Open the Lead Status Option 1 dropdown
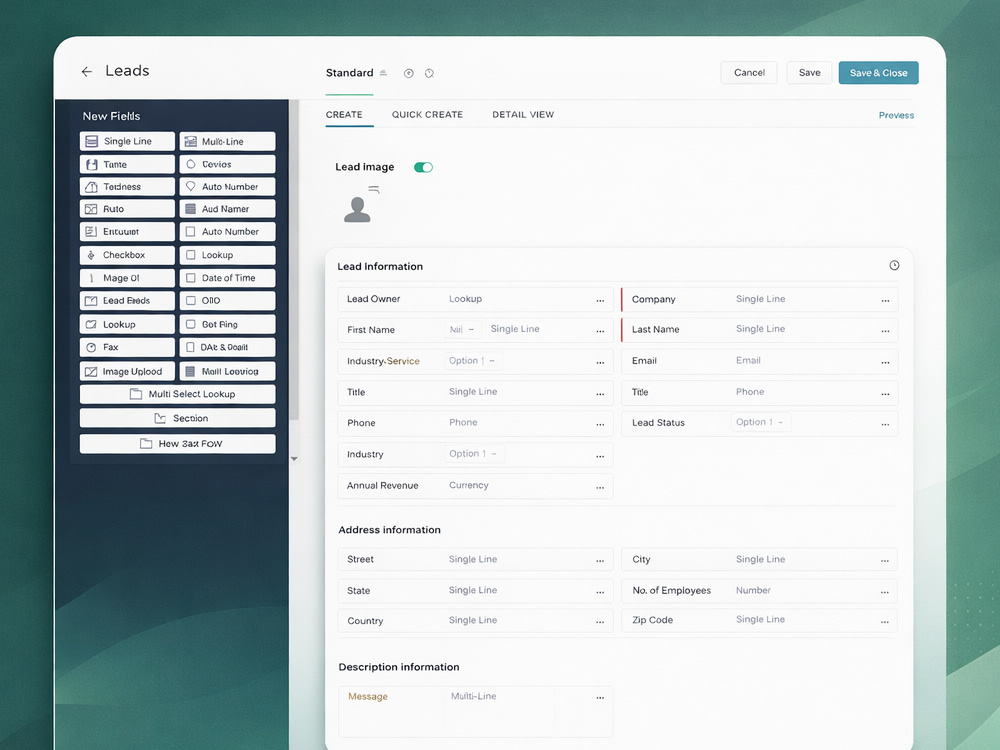1000x750 pixels. tap(760, 422)
